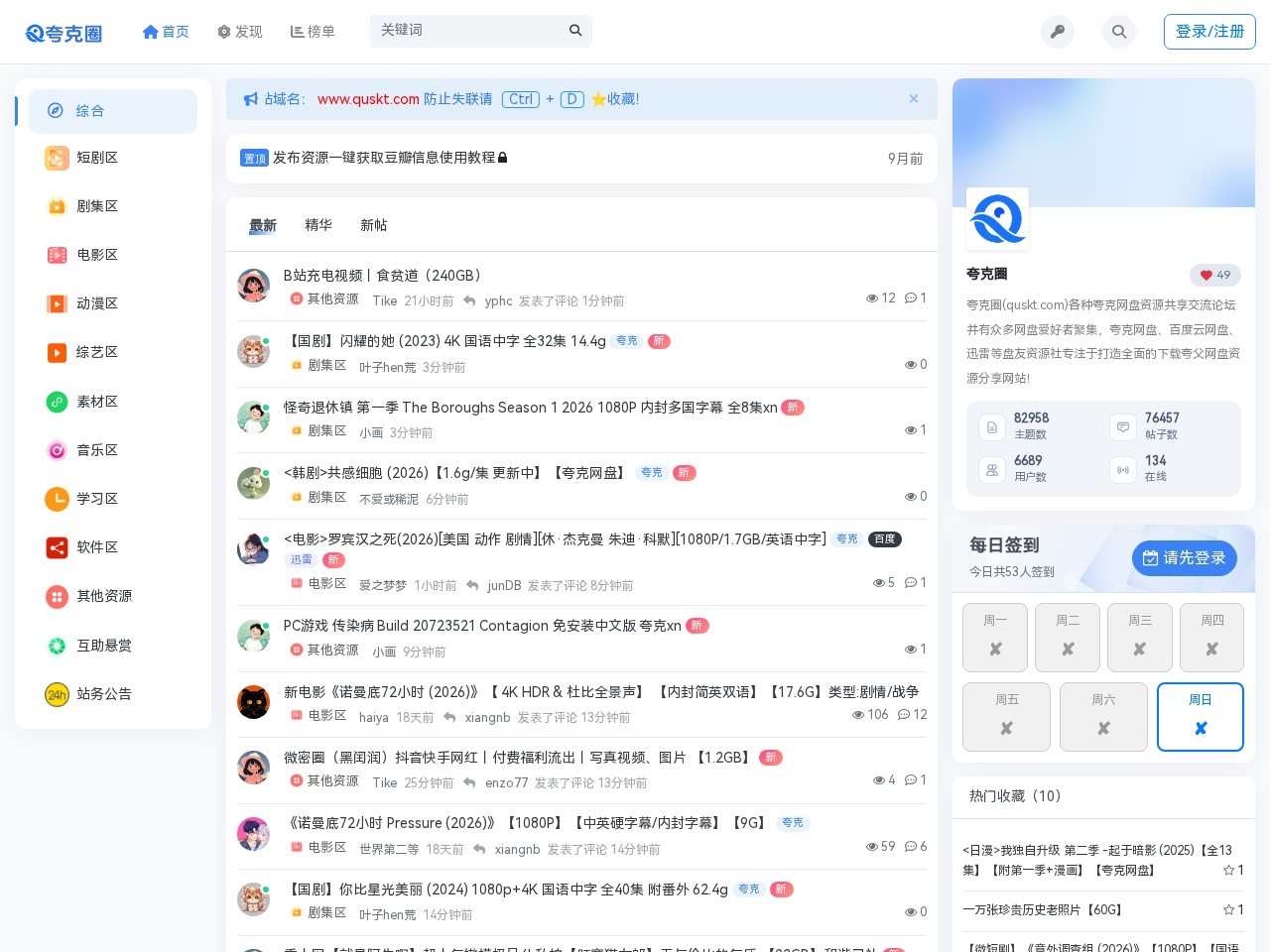Open 综艺区 category
Screen dimensions: 1270x952
tap(113, 352)
